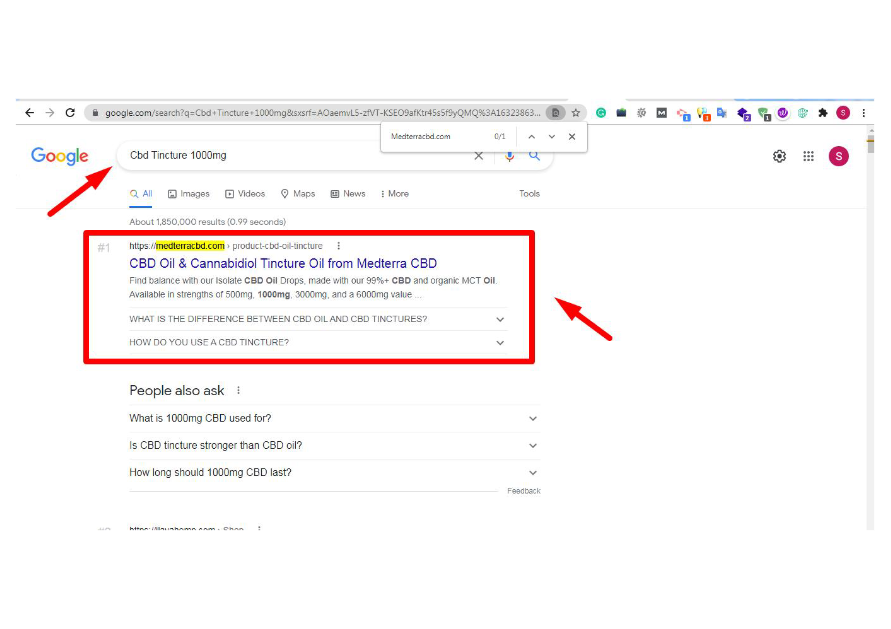Expand What is 1000mg CBD used for?
Image resolution: width=891 pixels, height=629 pixels.
(x=334, y=418)
